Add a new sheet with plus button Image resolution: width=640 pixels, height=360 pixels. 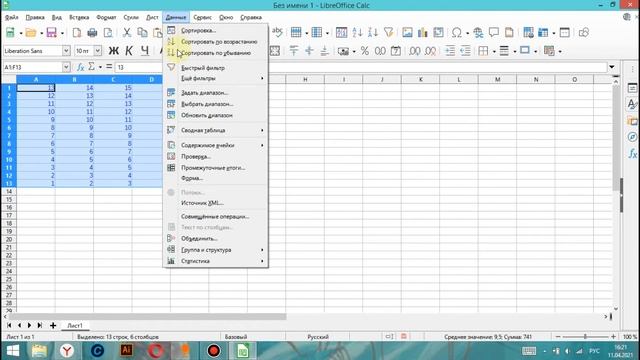[x=53, y=325]
